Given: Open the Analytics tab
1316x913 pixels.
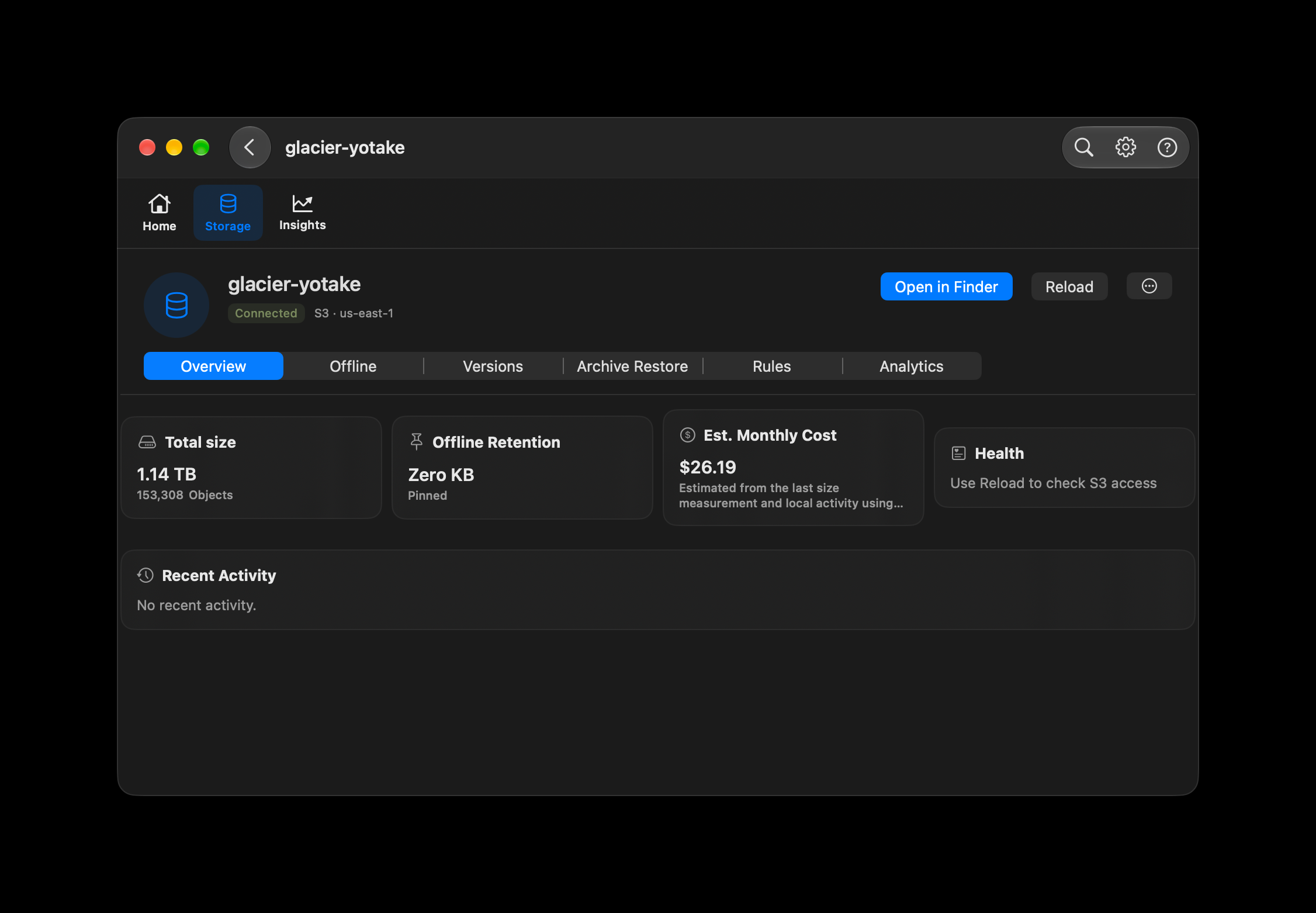Looking at the screenshot, I should click(911, 366).
